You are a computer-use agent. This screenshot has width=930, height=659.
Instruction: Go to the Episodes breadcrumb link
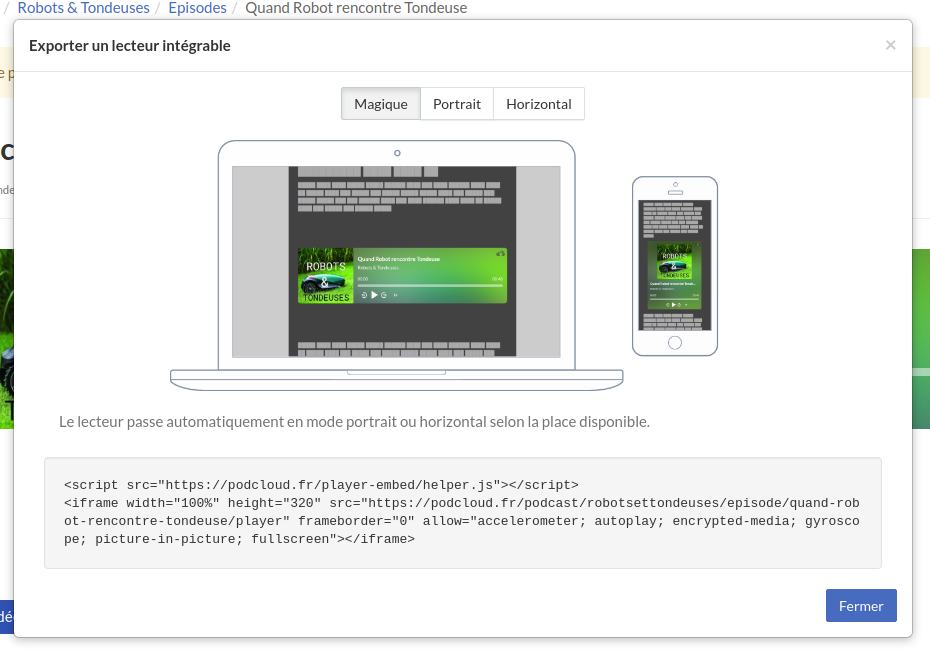point(198,8)
